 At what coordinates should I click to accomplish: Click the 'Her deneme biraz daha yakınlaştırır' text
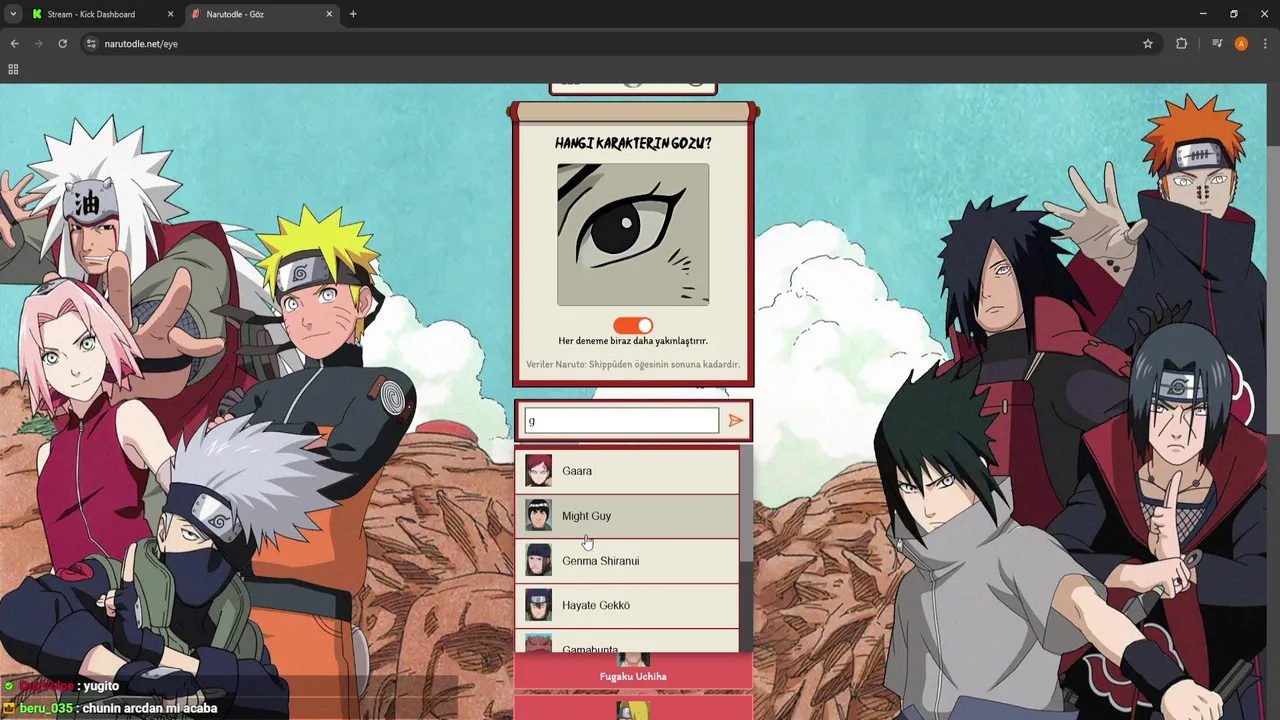coord(633,341)
